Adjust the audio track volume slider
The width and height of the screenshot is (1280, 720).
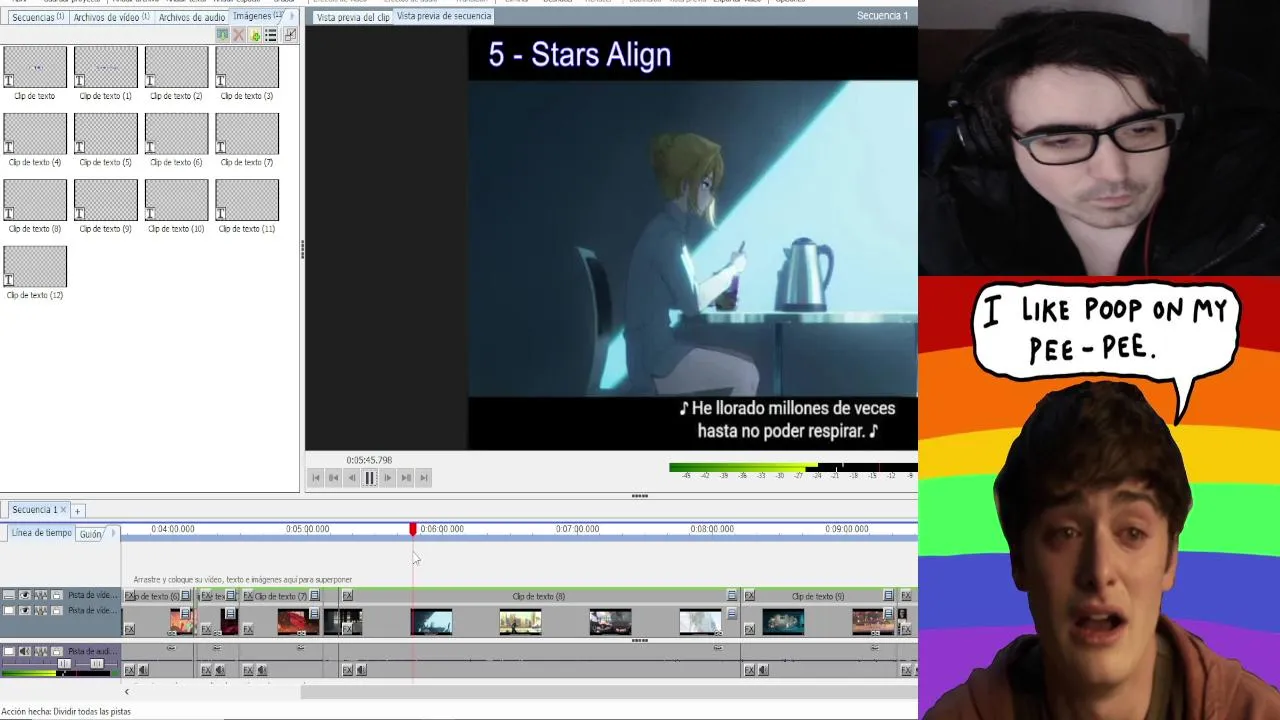pos(64,663)
